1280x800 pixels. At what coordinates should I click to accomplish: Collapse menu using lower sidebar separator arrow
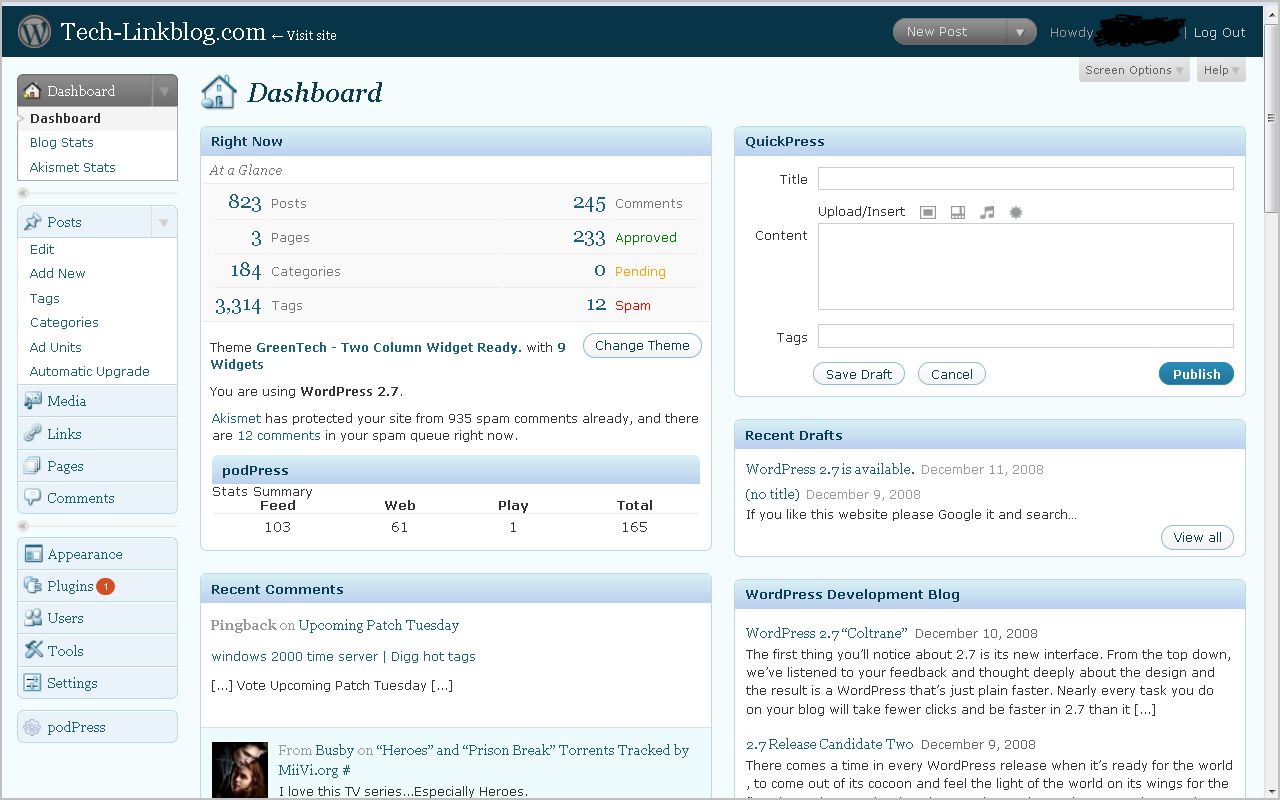click(24, 525)
